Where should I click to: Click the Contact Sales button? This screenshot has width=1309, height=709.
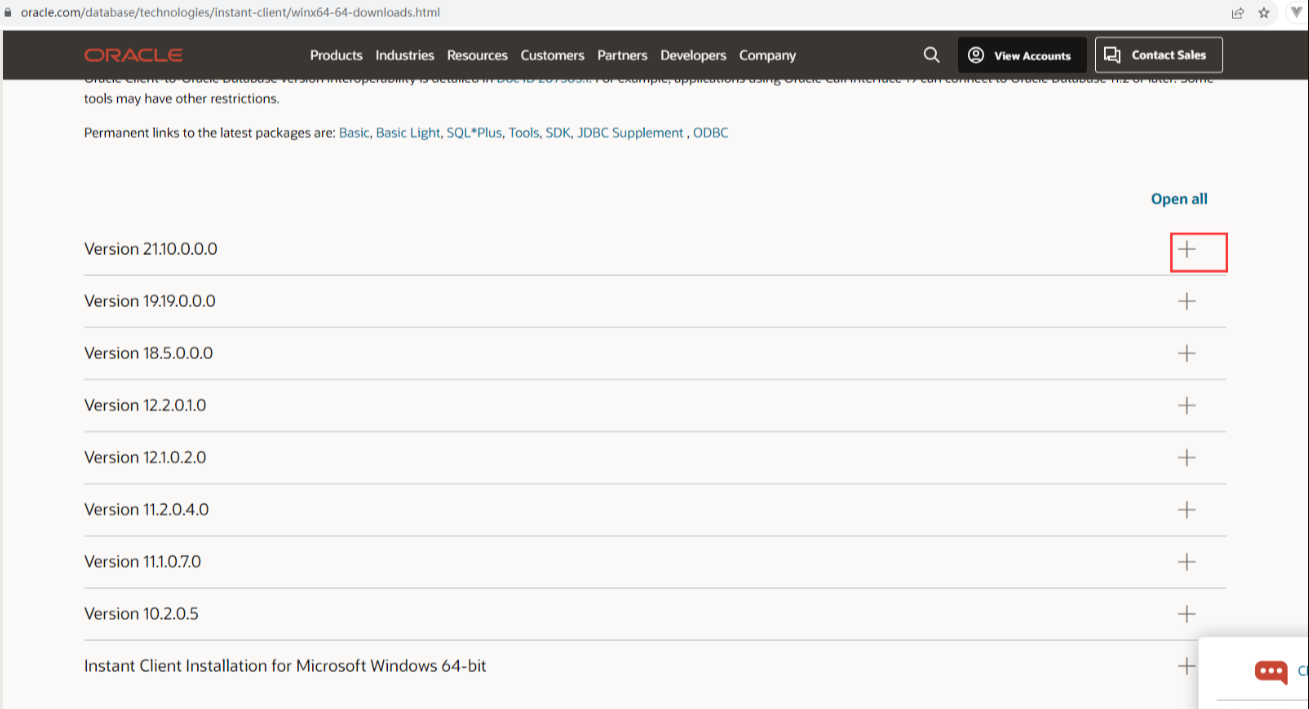click(x=1159, y=55)
